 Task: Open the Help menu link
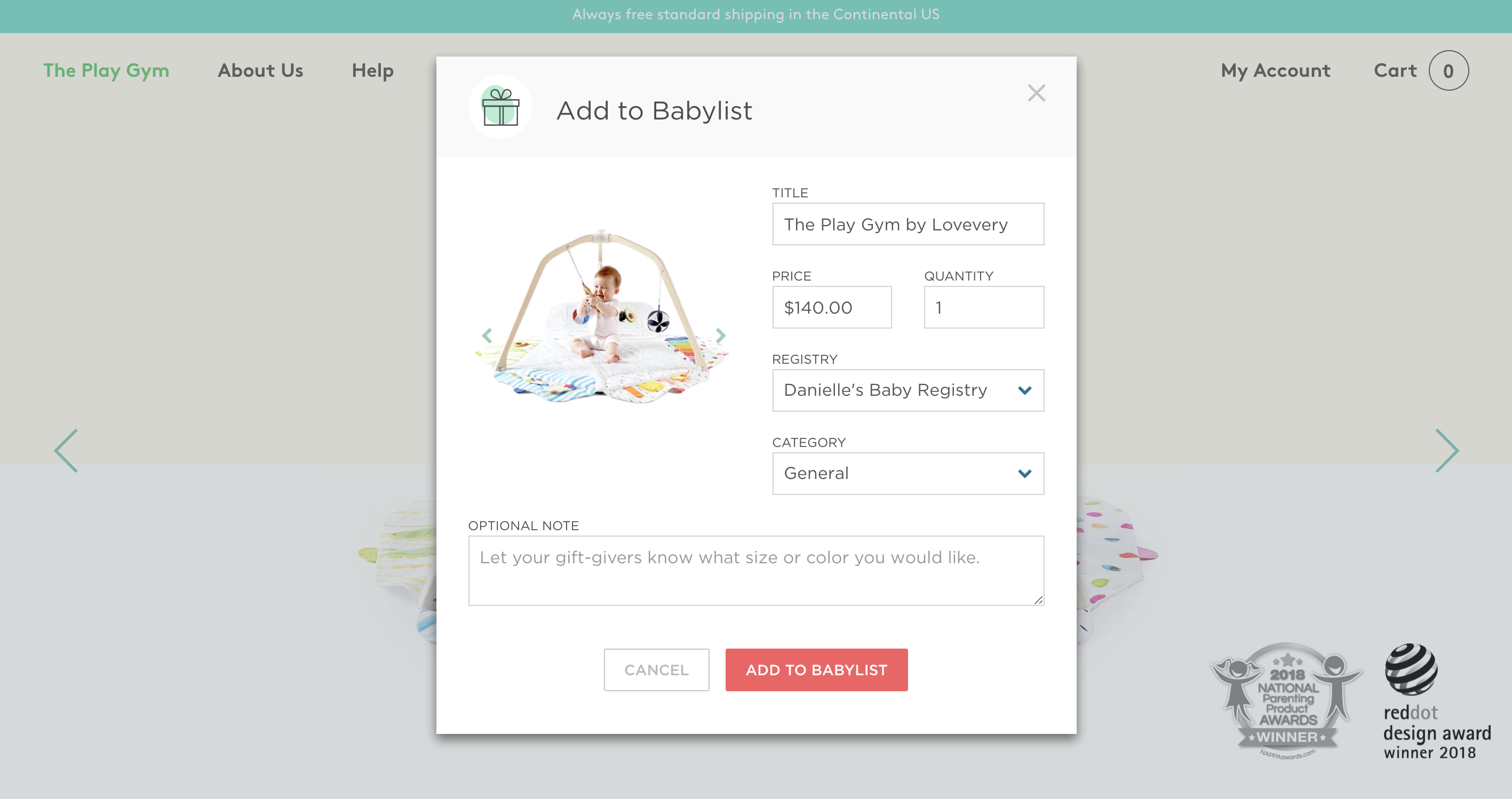click(373, 70)
